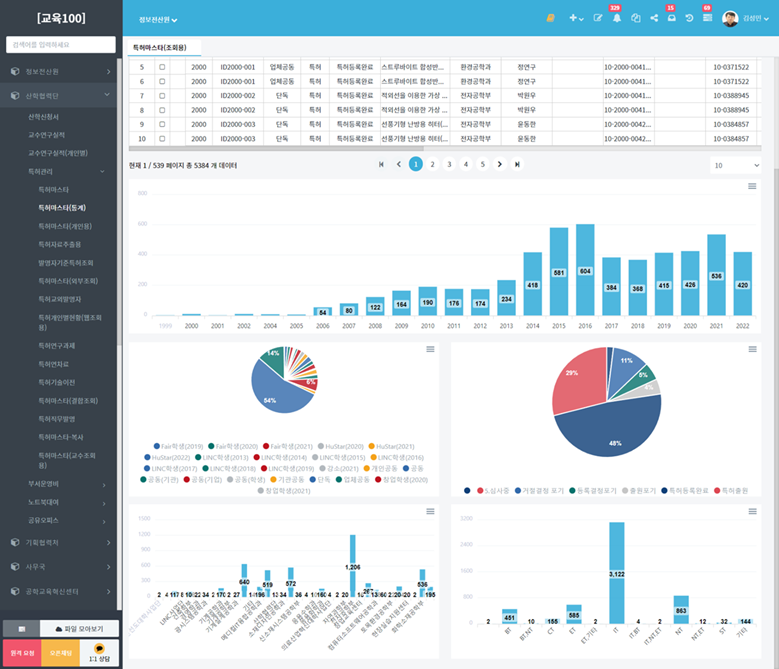Image resolution: width=779 pixels, height=669 pixels.
Task: Go to next page arrow
Action: click(x=500, y=164)
